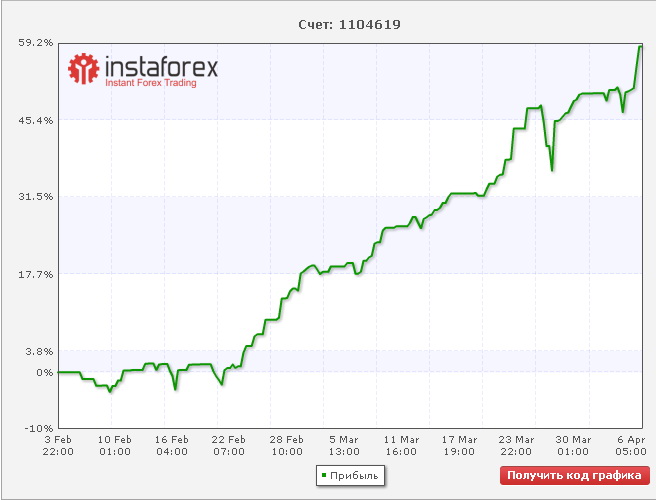Click the '23 Mar 22:00' date label
Screen dimensions: 656x500
[x=516, y=446]
